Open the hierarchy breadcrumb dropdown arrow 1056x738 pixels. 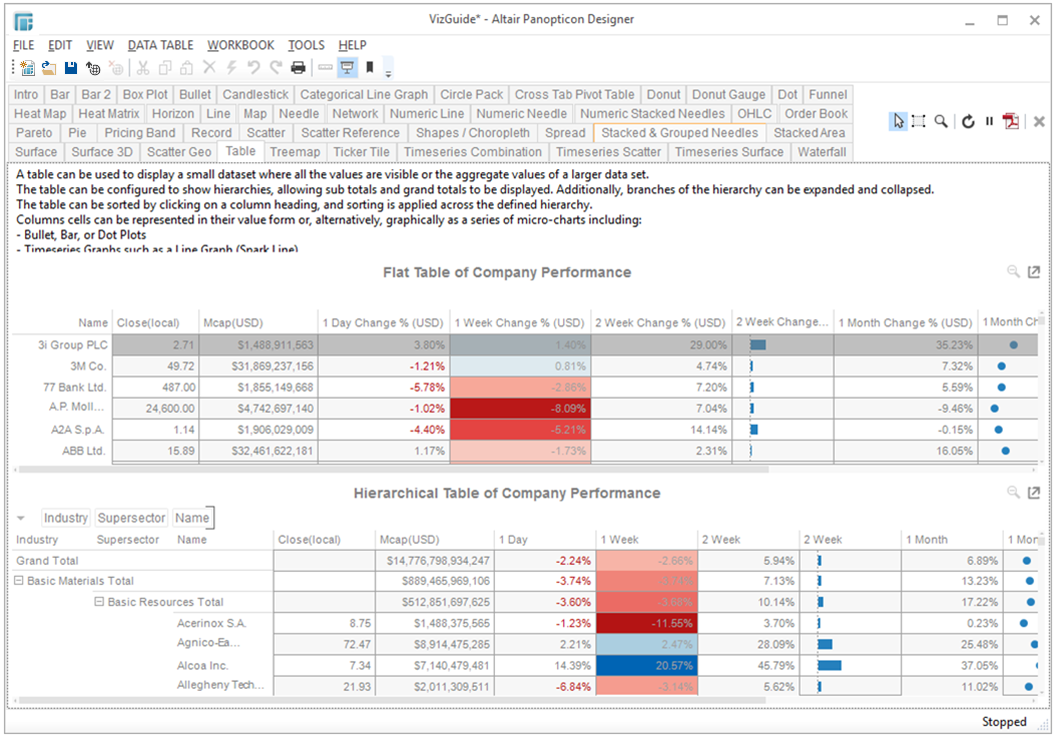point(21,518)
